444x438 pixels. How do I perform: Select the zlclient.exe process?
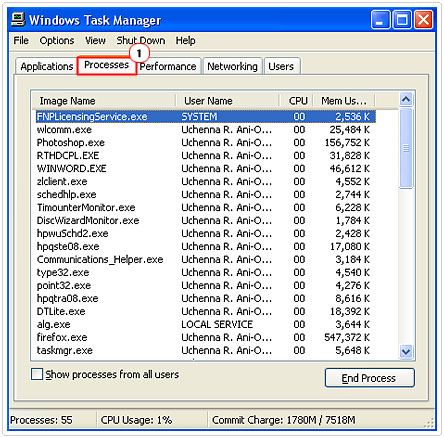(x=206, y=182)
